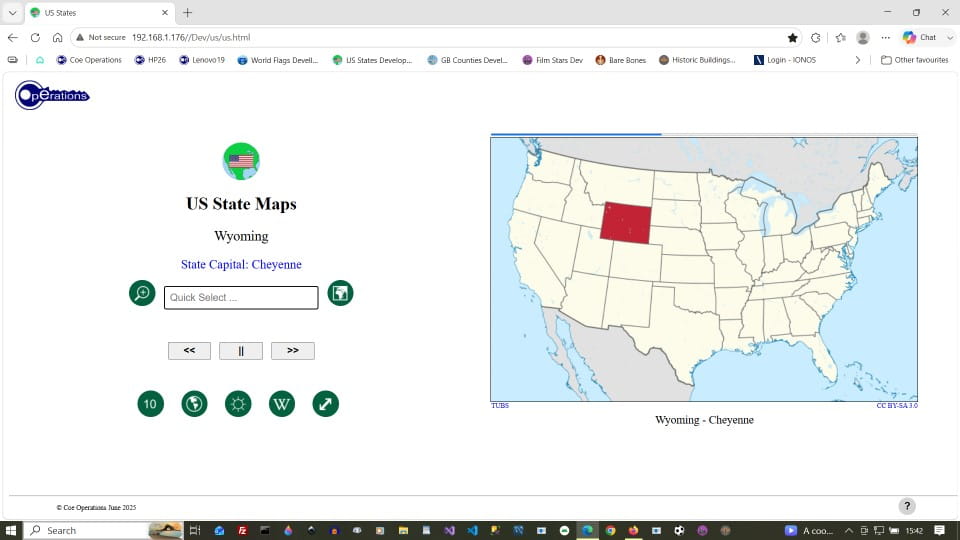Open the TUBS attribution link
This screenshot has height=540, width=960.
point(500,405)
